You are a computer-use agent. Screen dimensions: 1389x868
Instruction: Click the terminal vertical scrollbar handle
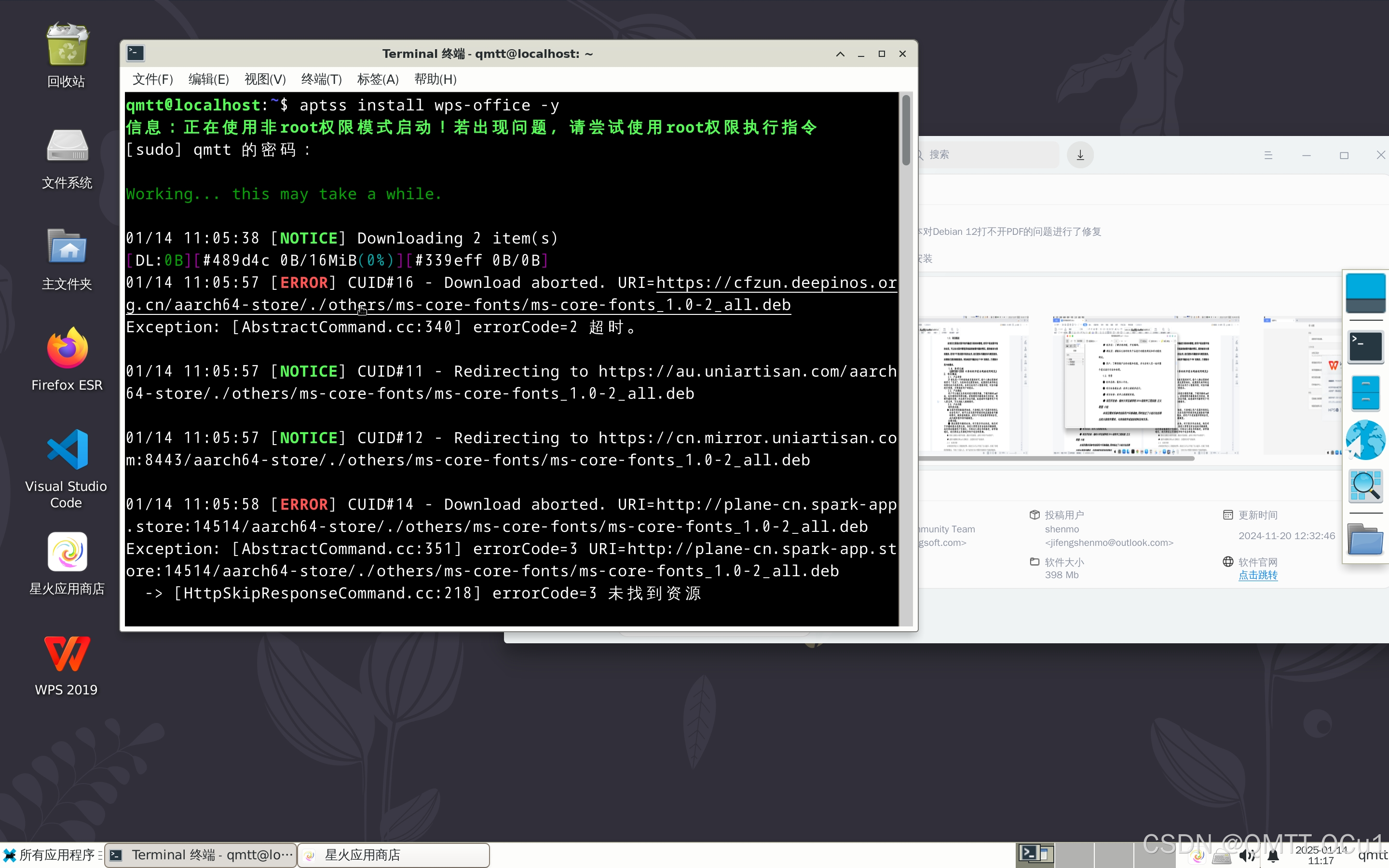click(x=906, y=131)
